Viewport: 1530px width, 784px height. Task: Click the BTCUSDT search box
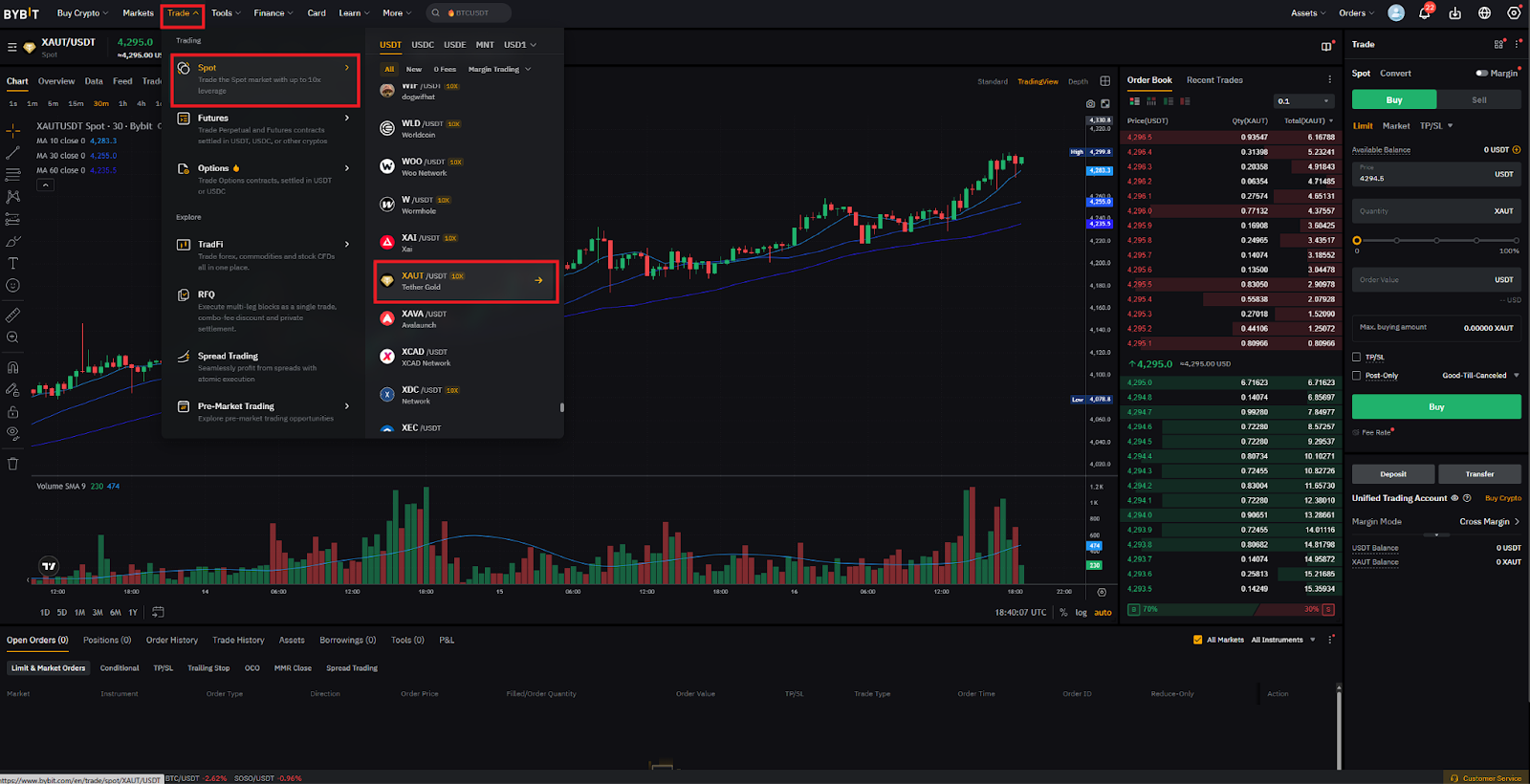click(x=467, y=13)
